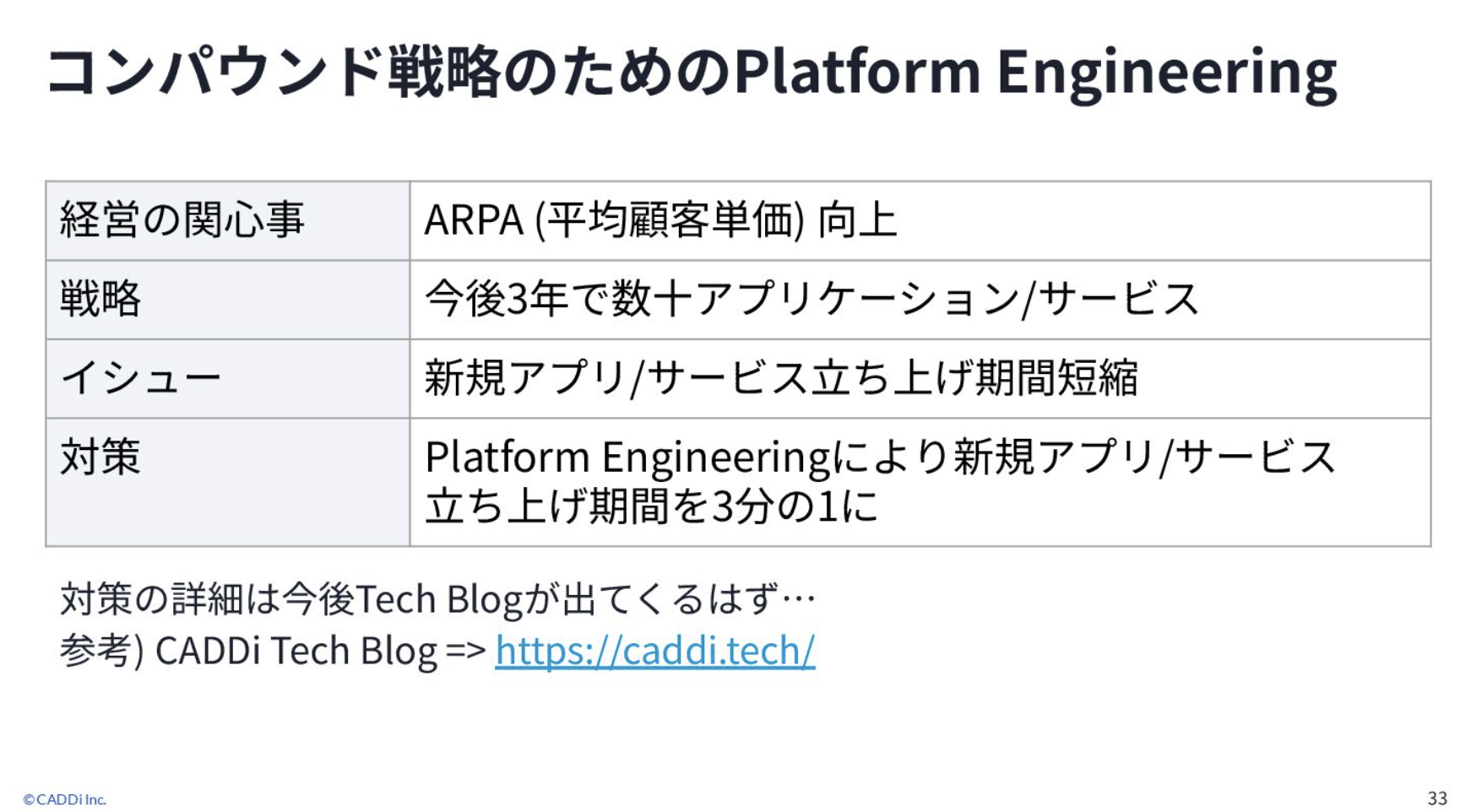Click the 対策の詳細は今後Tech Blog sentence
1471x812 pixels.
click(437, 600)
